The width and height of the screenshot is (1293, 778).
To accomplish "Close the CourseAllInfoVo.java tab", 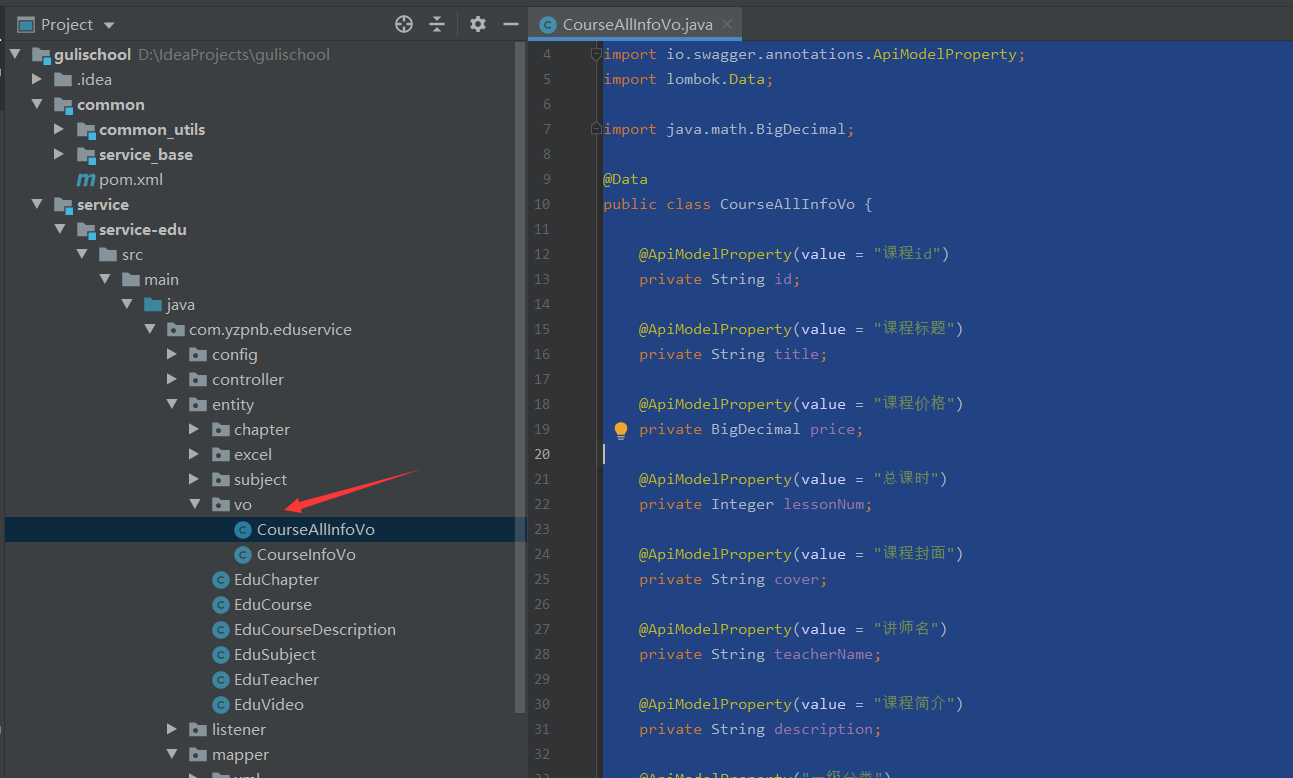I will point(727,24).
